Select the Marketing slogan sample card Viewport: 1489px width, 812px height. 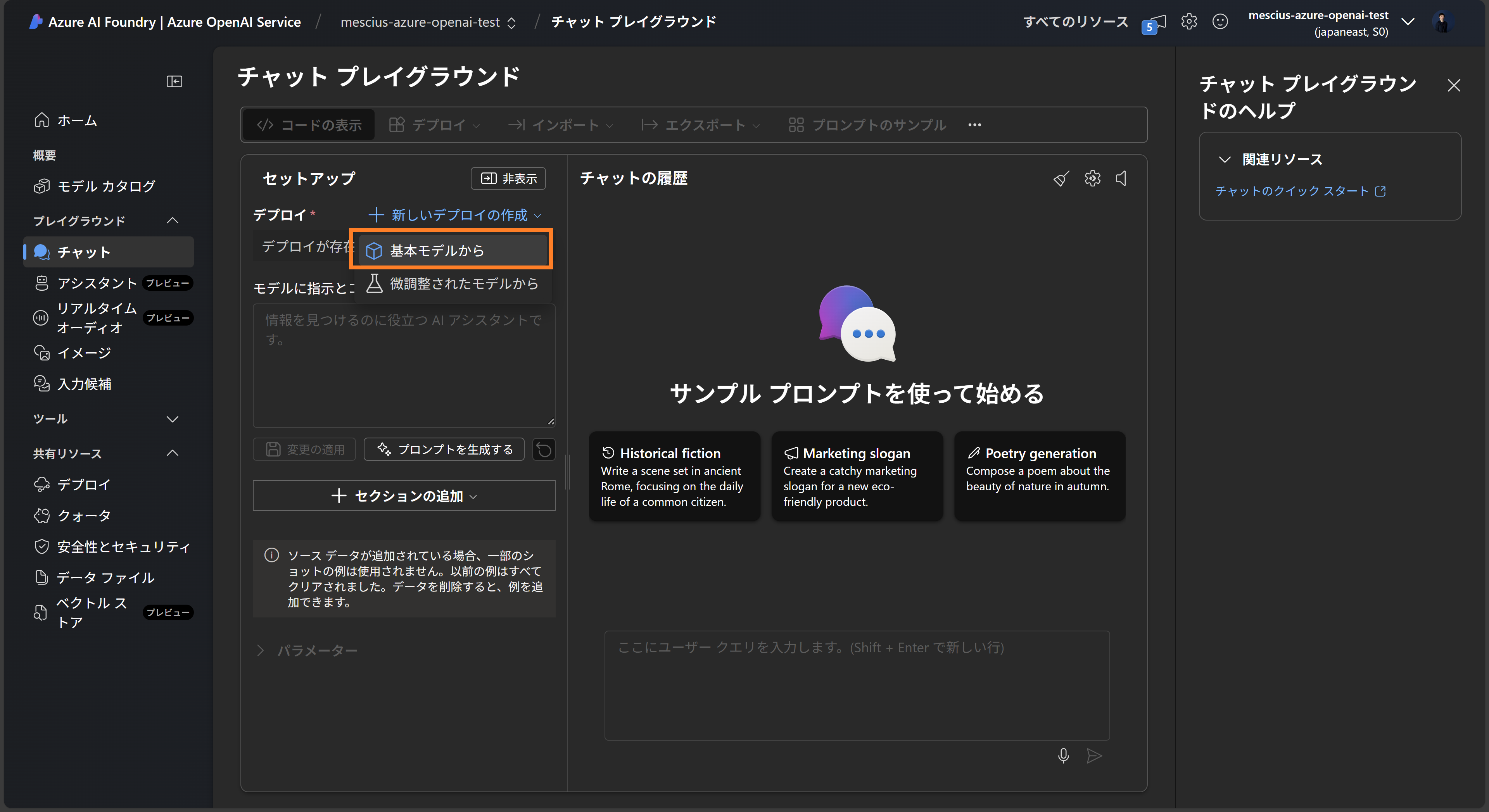857,476
